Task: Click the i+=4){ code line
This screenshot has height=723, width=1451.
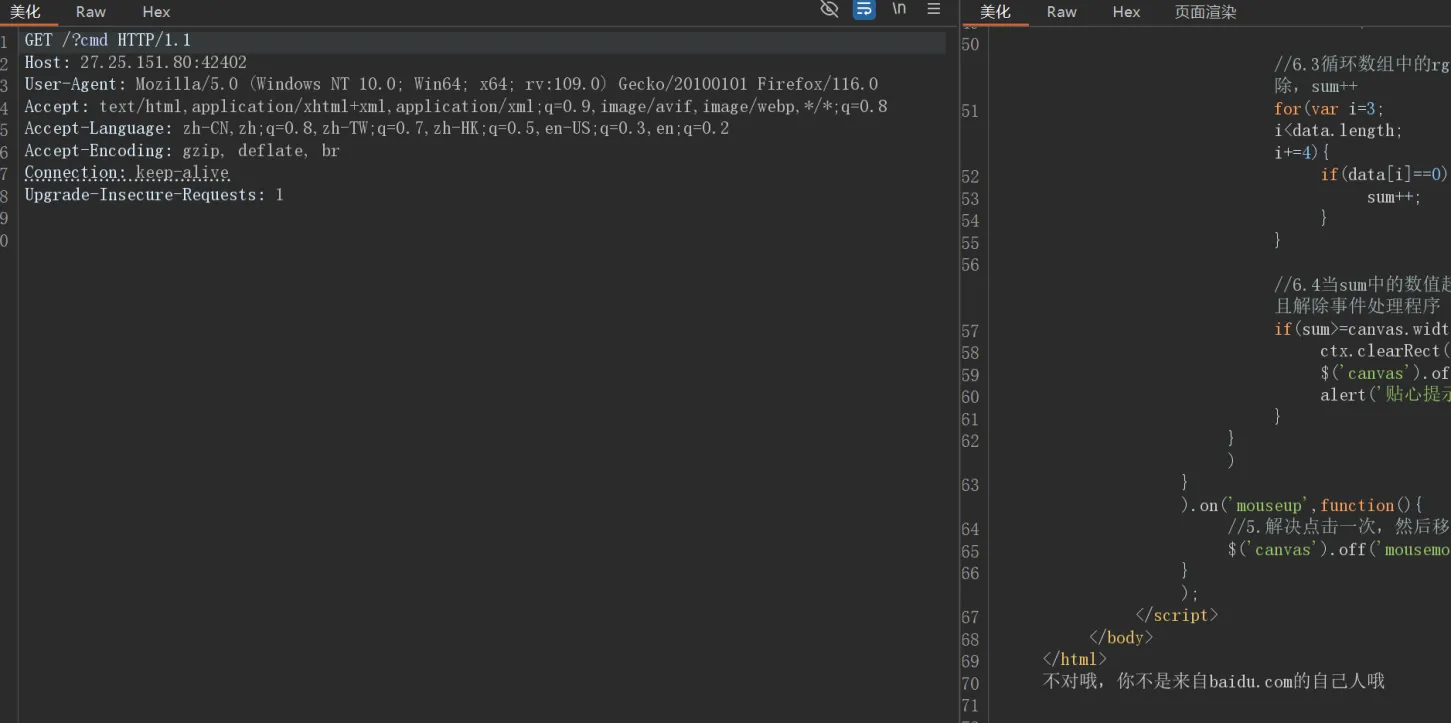Action: click(1302, 153)
